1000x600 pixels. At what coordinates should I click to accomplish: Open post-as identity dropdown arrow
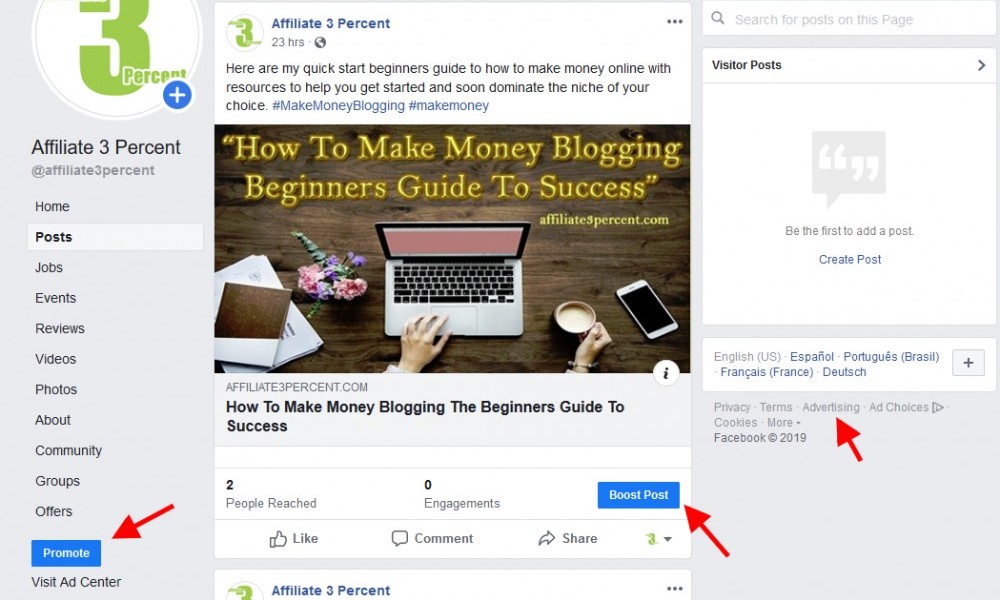click(668, 539)
